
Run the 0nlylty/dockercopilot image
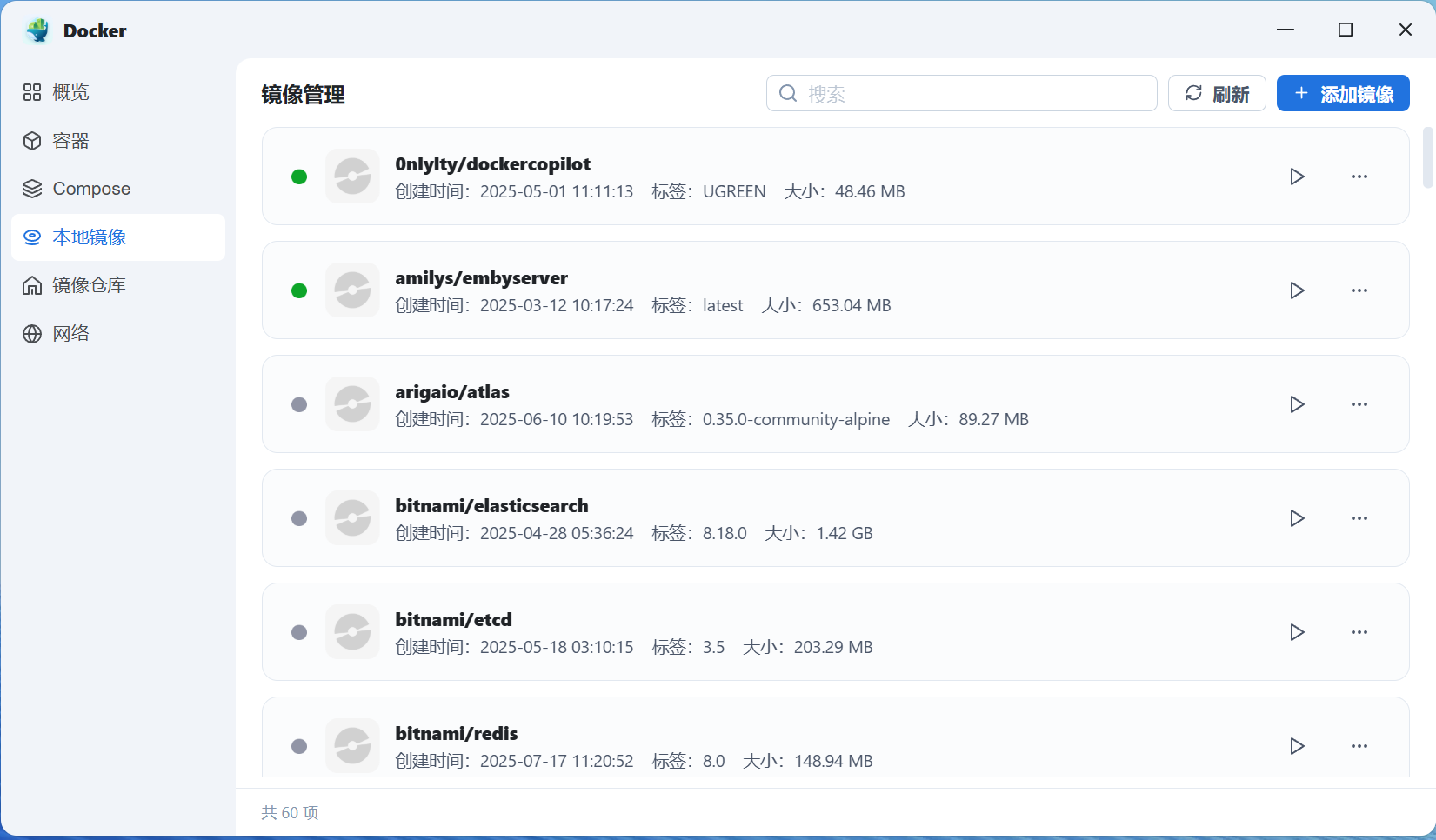coord(1296,177)
